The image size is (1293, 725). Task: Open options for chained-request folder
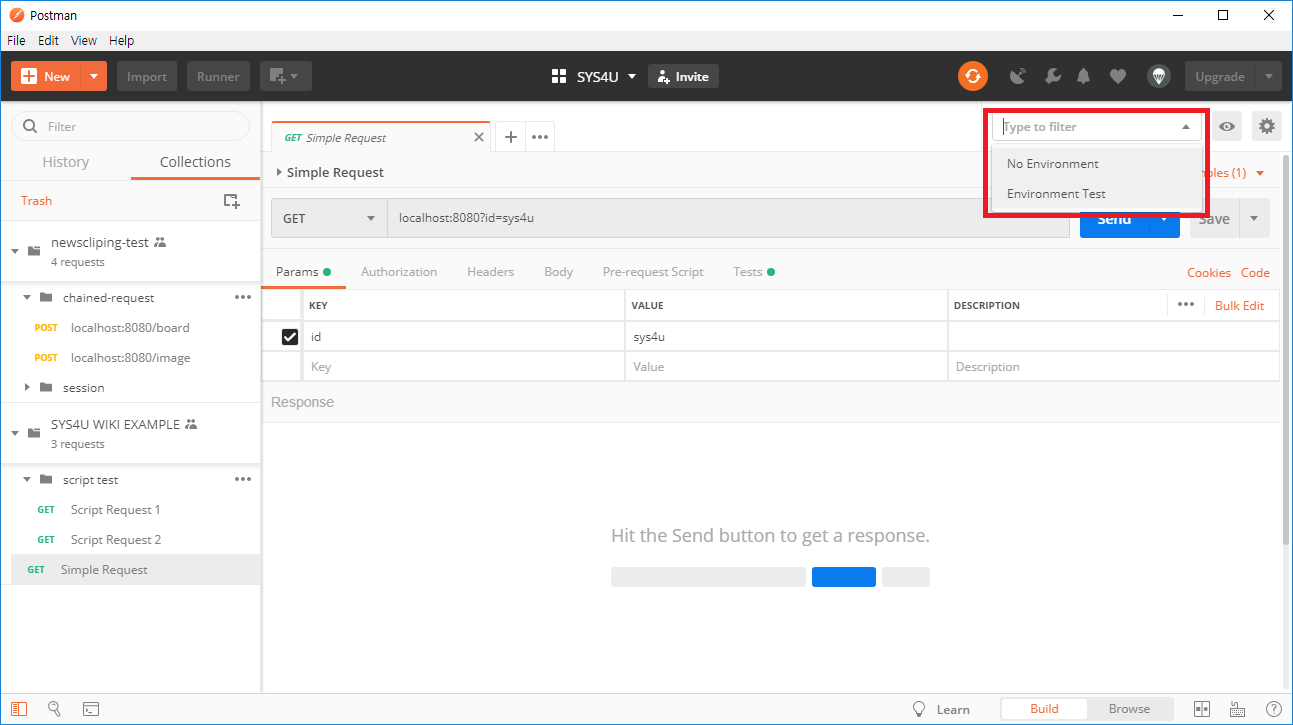(x=243, y=297)
